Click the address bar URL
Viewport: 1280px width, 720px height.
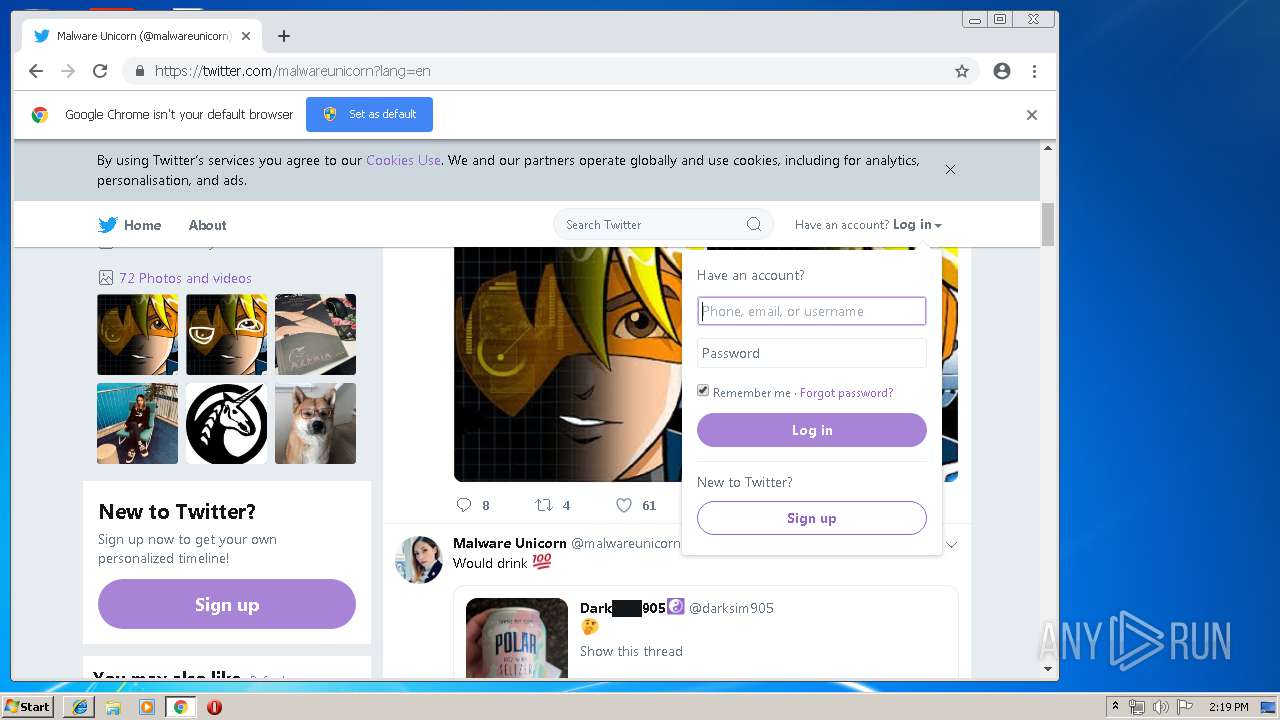[293, 71]
